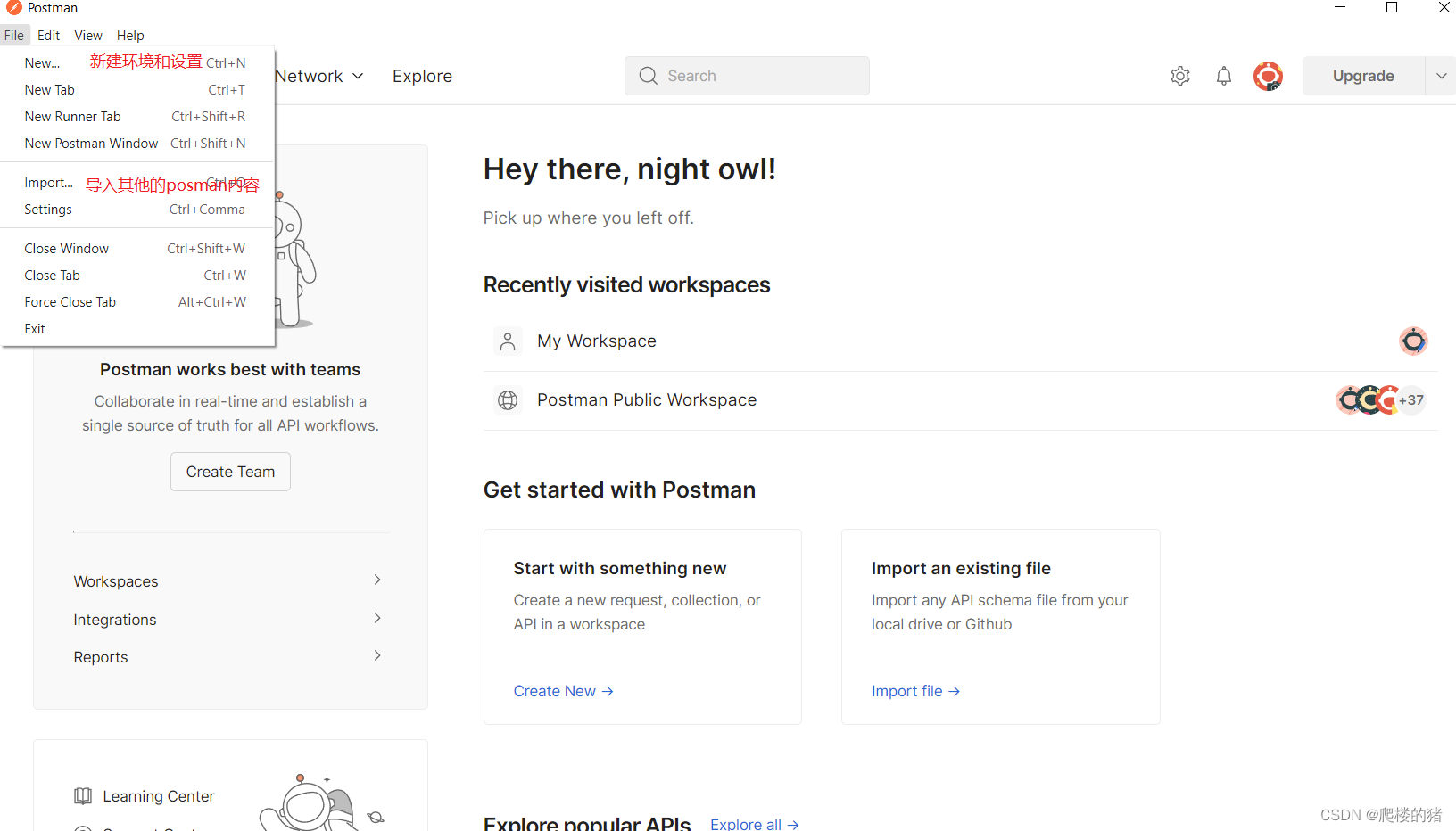Image resolution: width=1456 pixels, height=831 pixels.
Task: Choose New... from the File menu
Action: (x=136, y=63)
